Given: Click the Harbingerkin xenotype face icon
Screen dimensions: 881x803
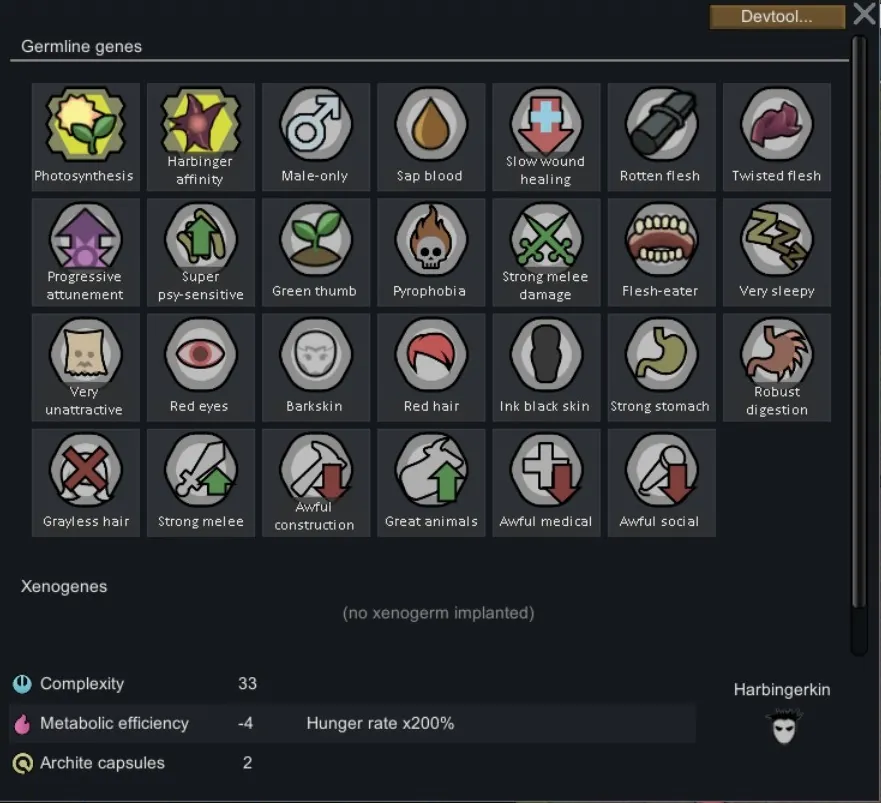Looking at the screenshot, I should 783,727.
